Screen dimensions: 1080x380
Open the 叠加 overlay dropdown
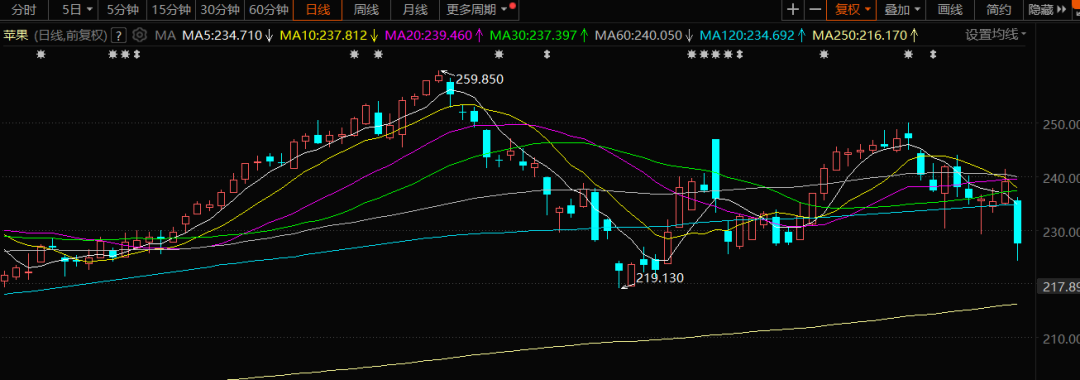point(901,10)
